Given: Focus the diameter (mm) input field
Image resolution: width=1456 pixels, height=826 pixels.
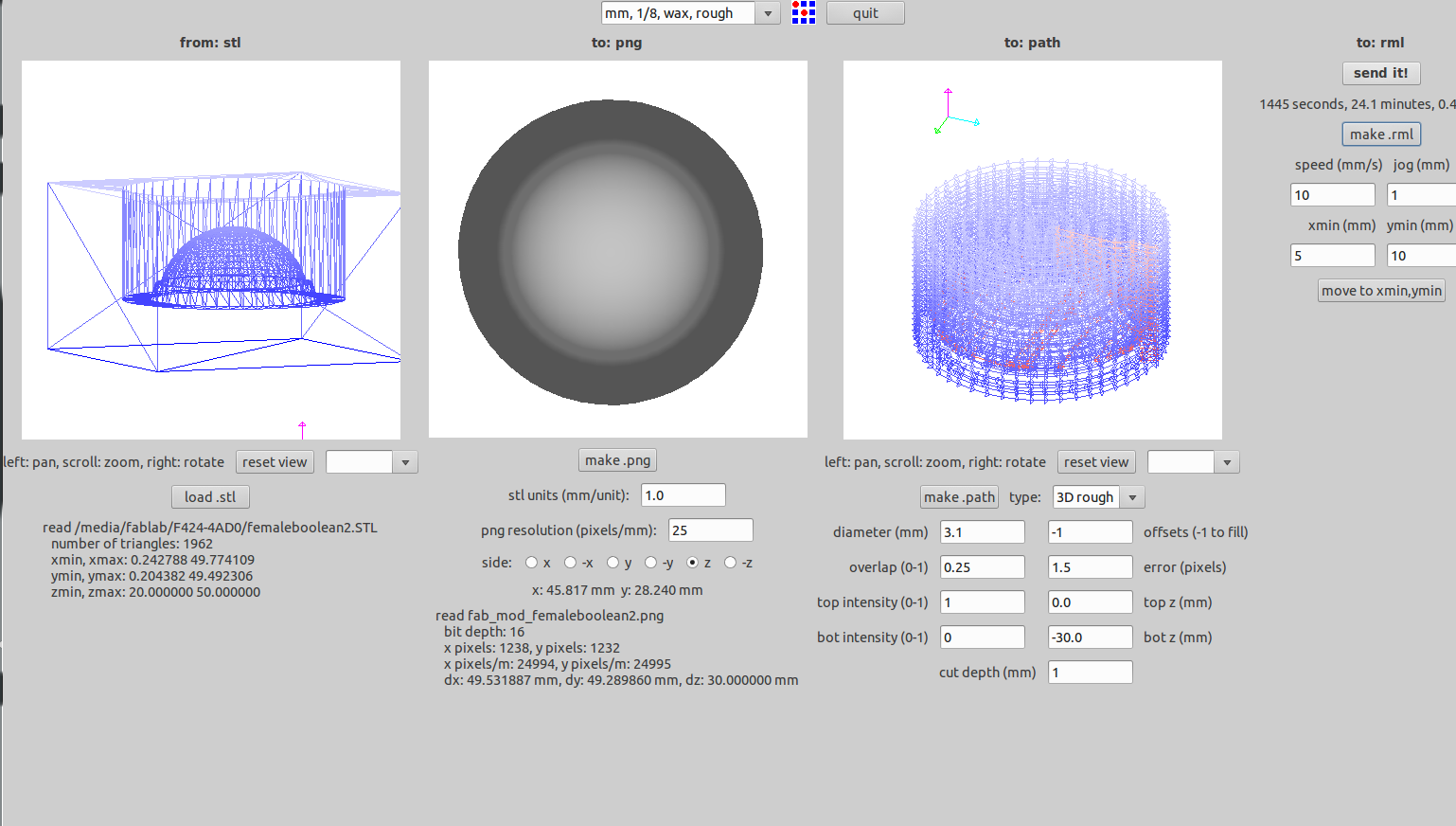Looking at the screenshot, I should click(x=983, y=532).
